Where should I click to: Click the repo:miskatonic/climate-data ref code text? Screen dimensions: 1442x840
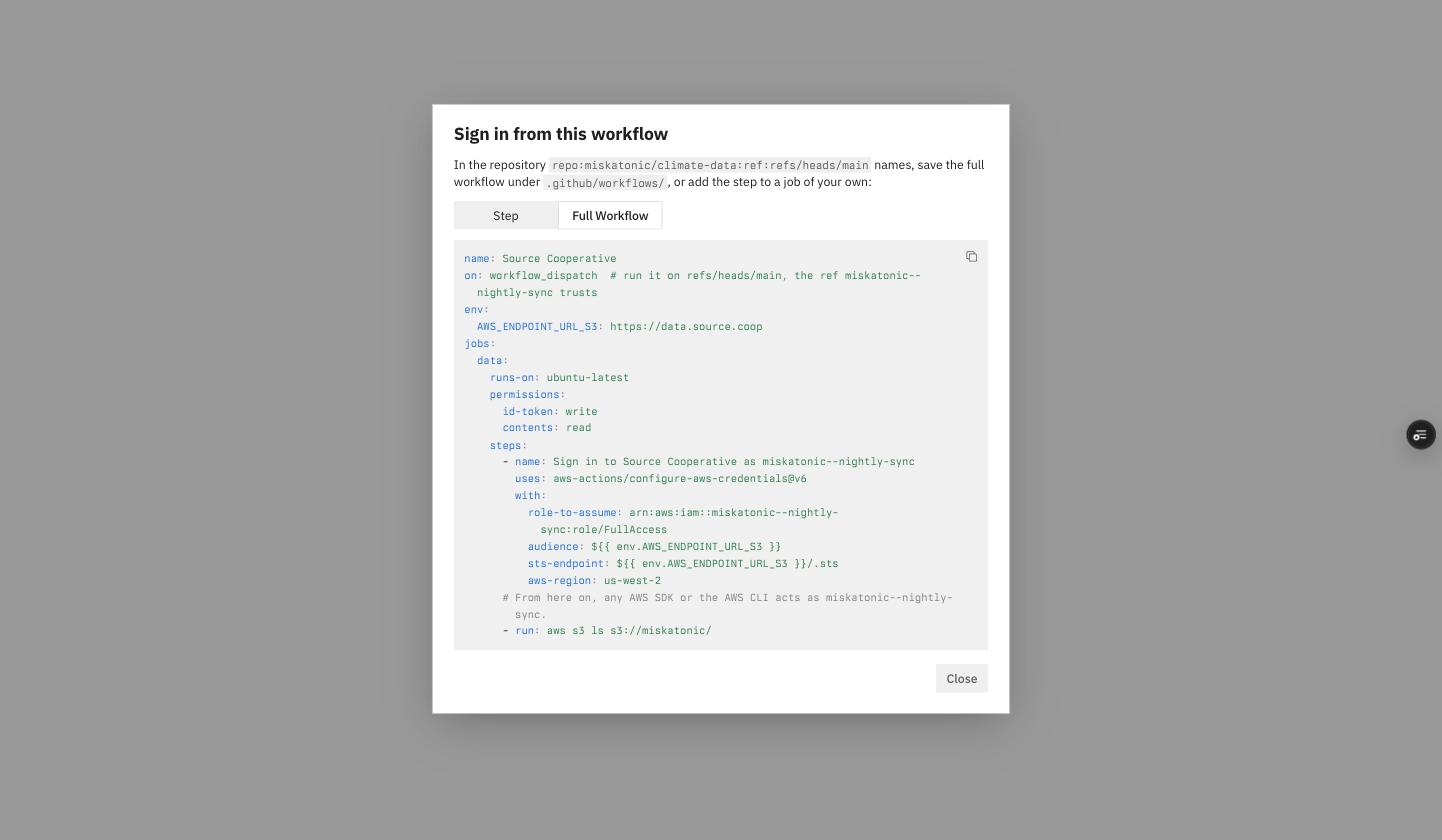point(710,165)
